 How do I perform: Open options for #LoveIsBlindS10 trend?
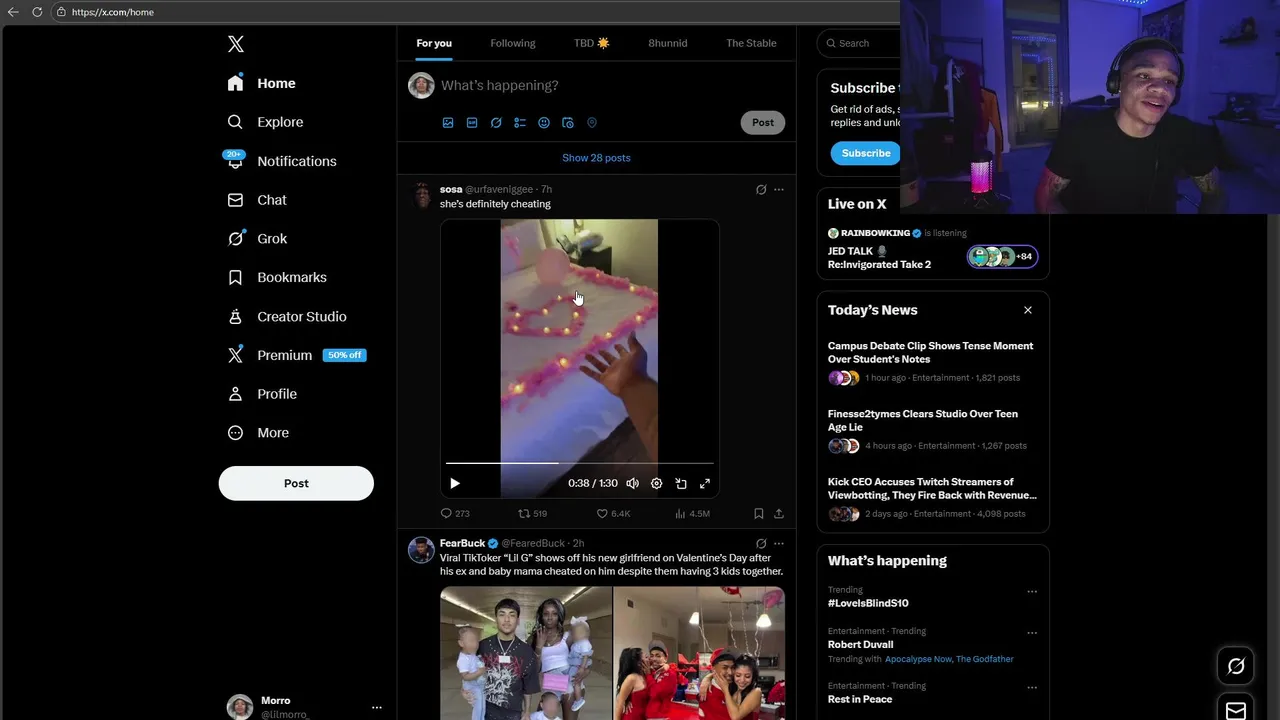click(1032, 591)
